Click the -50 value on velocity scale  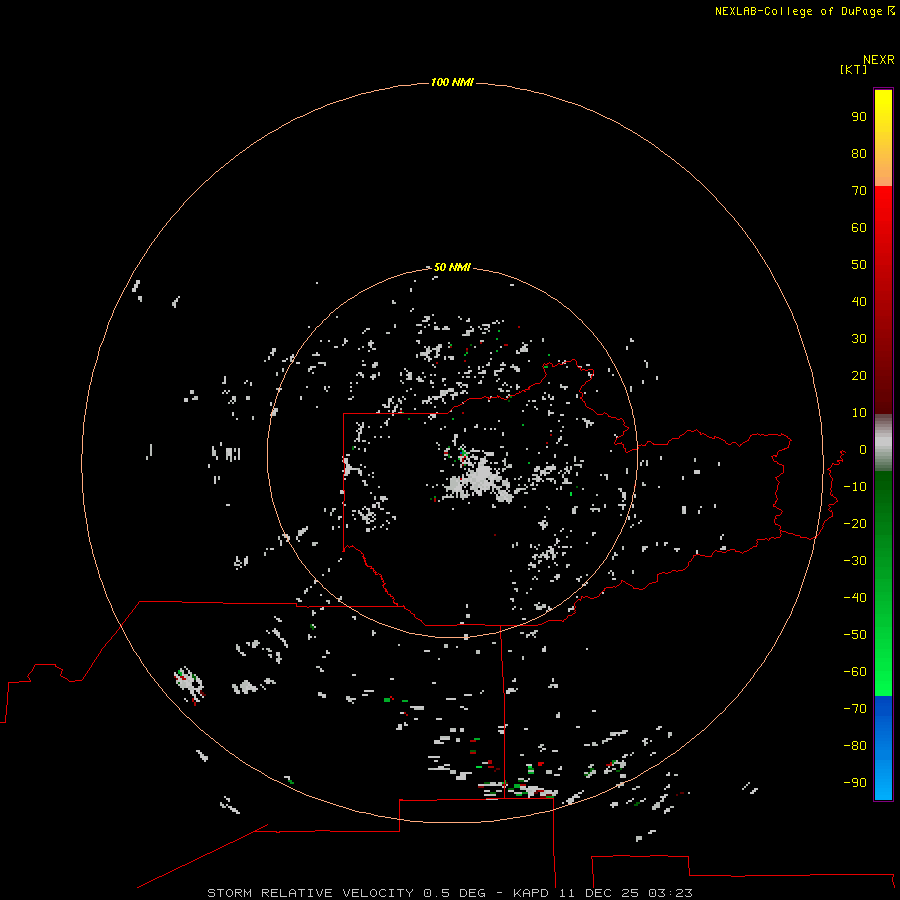coord(855,634)
